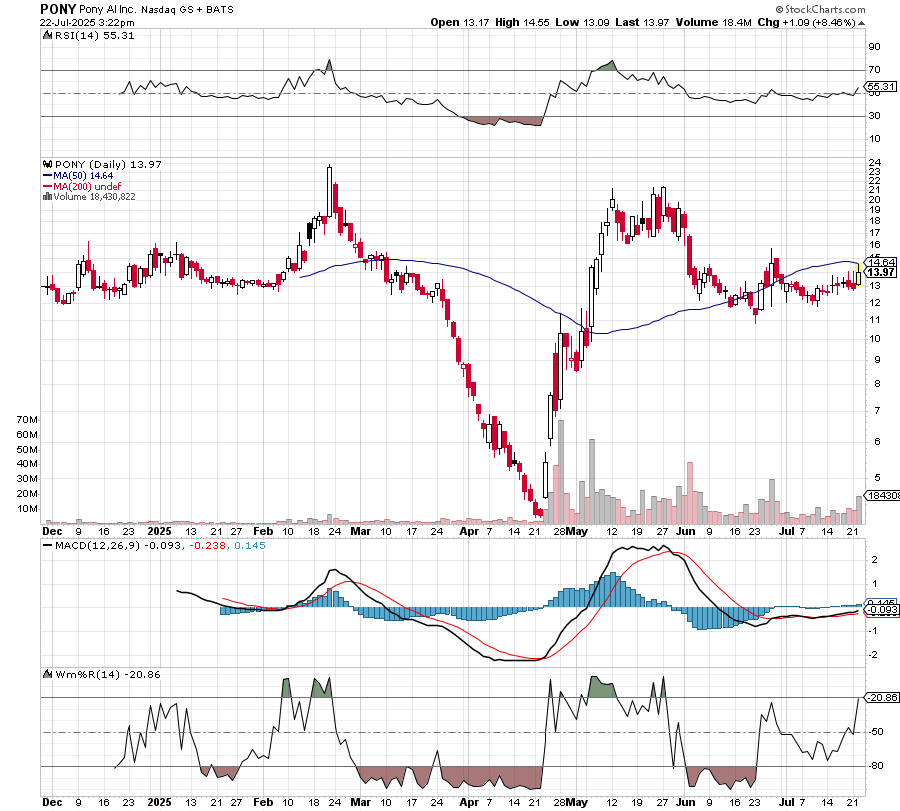Select the black MACD legend line swatch
The width and height of the screenshot is (900, 811).
pos(48,546)
